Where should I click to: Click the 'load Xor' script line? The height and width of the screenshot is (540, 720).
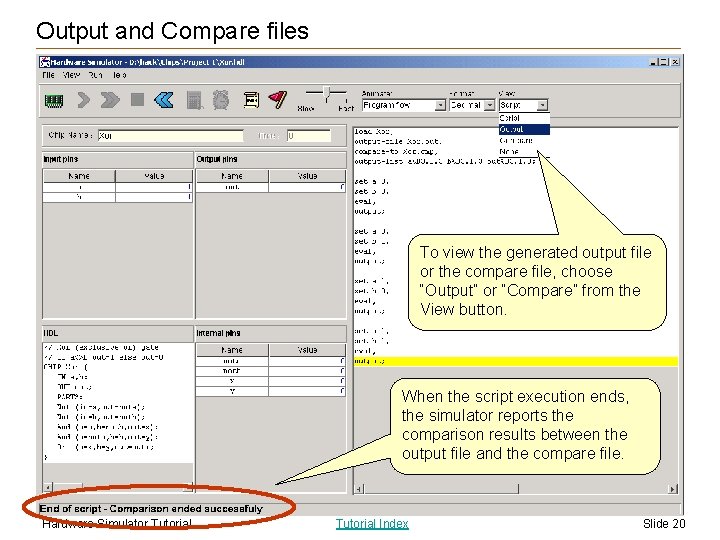click(x=373, y=132)
